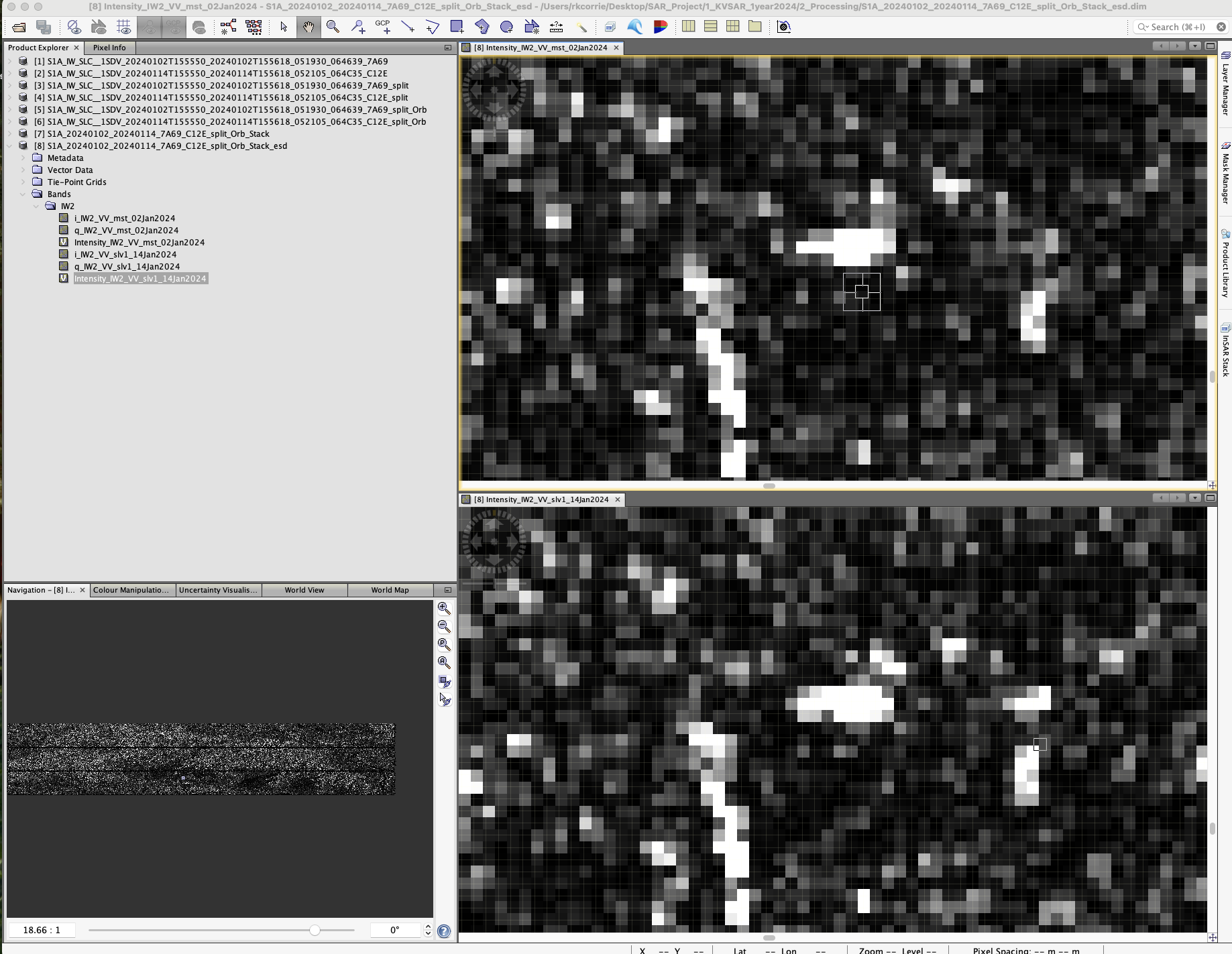Click the navigation zoom slider handle
The width and height of the screenshot is (1232, 954).
pos(315,930)
